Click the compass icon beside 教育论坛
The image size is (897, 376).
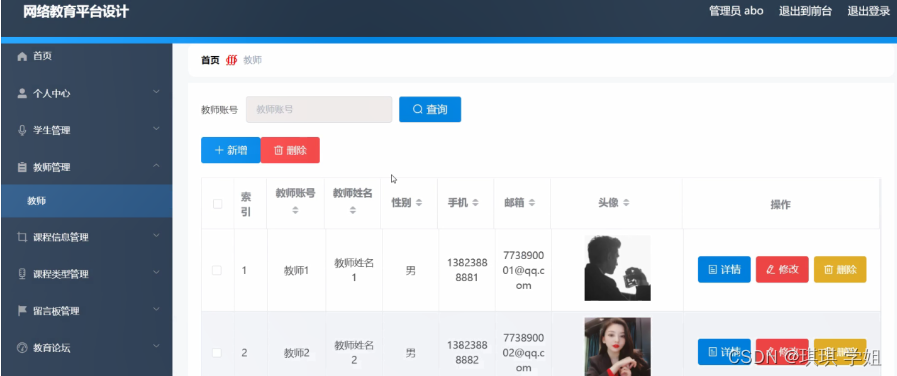(22, 347)
